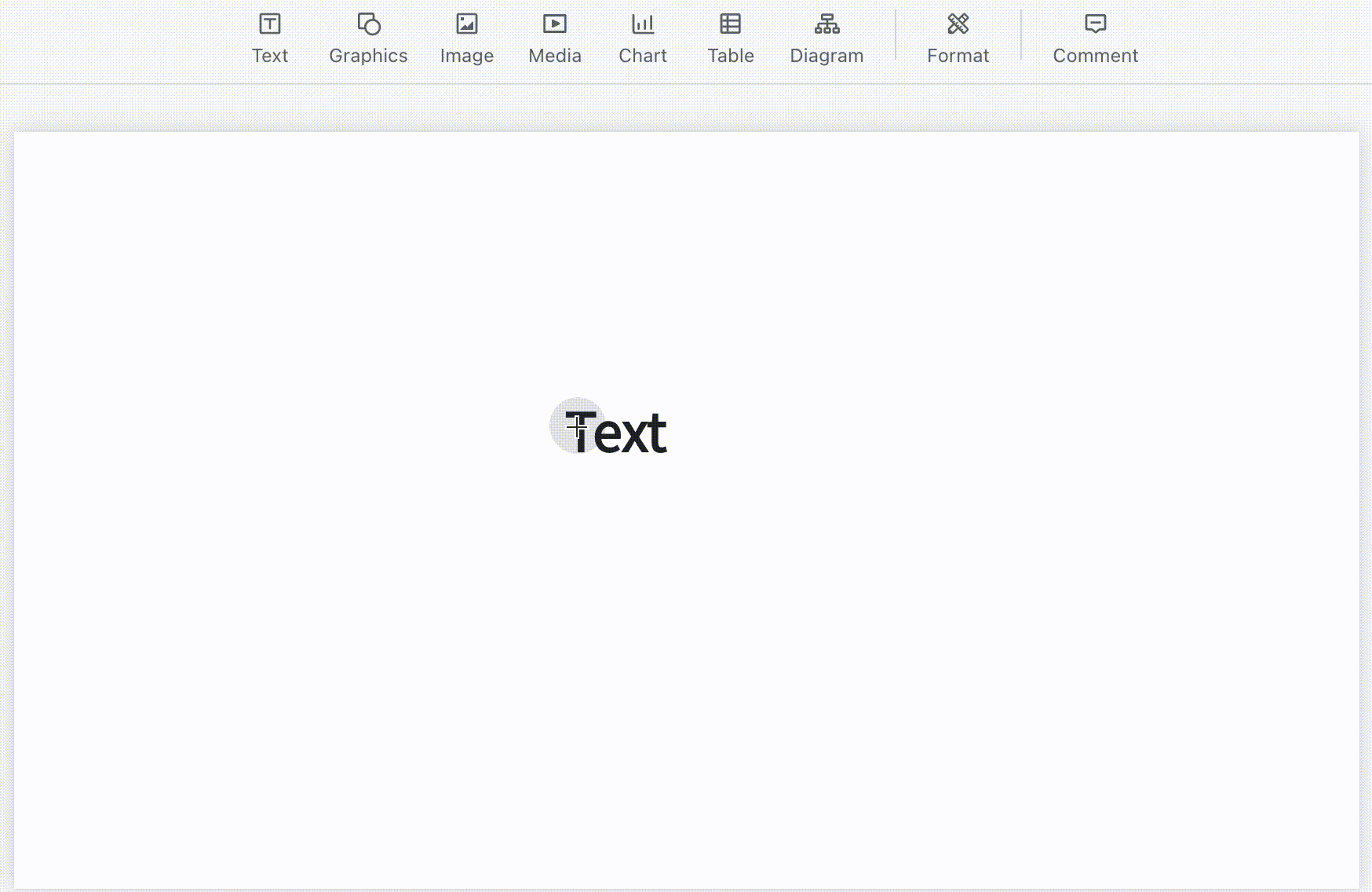
Task: Click the Text toolbar label
Action: point(270,55)
